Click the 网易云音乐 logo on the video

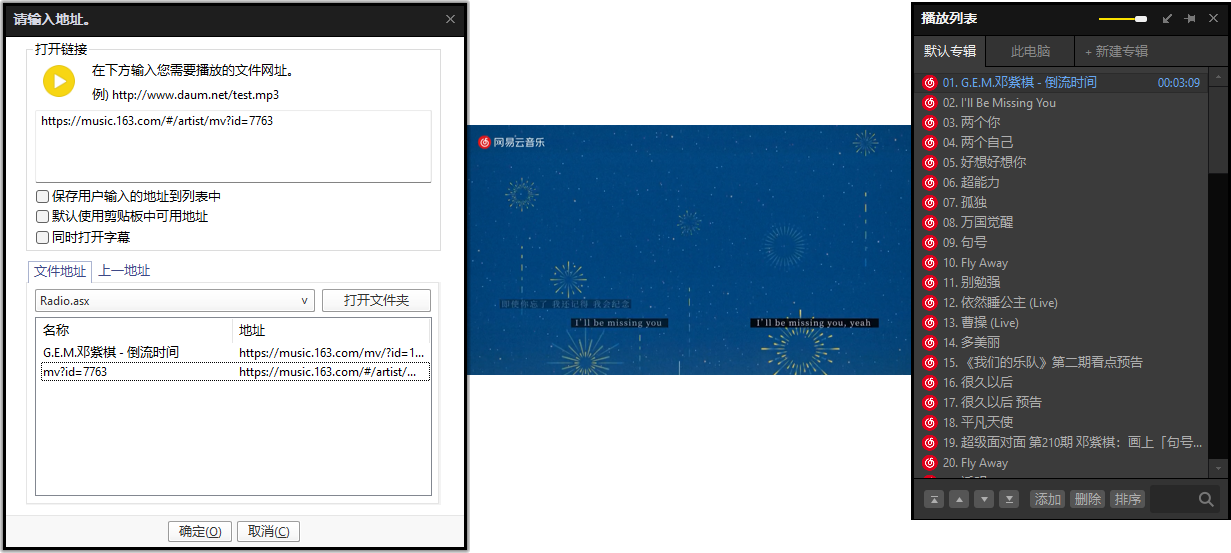click(x=511, y=143)
